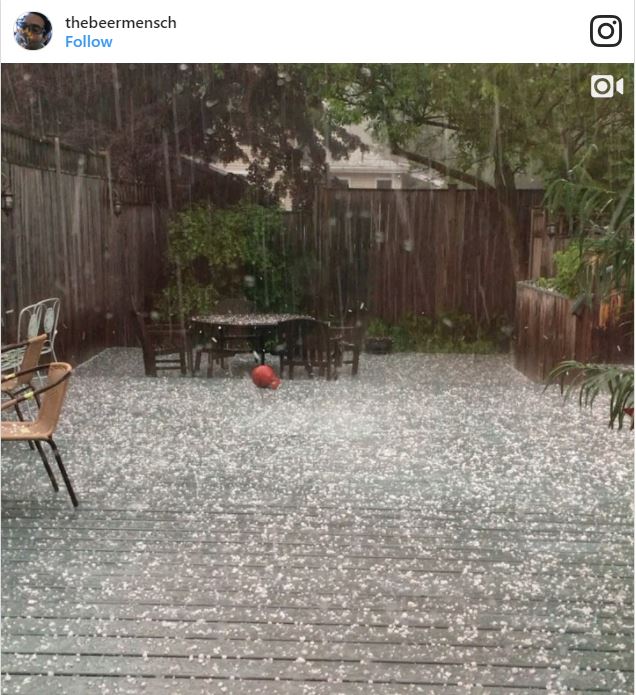Click the red ball in the video

(265, 377)
